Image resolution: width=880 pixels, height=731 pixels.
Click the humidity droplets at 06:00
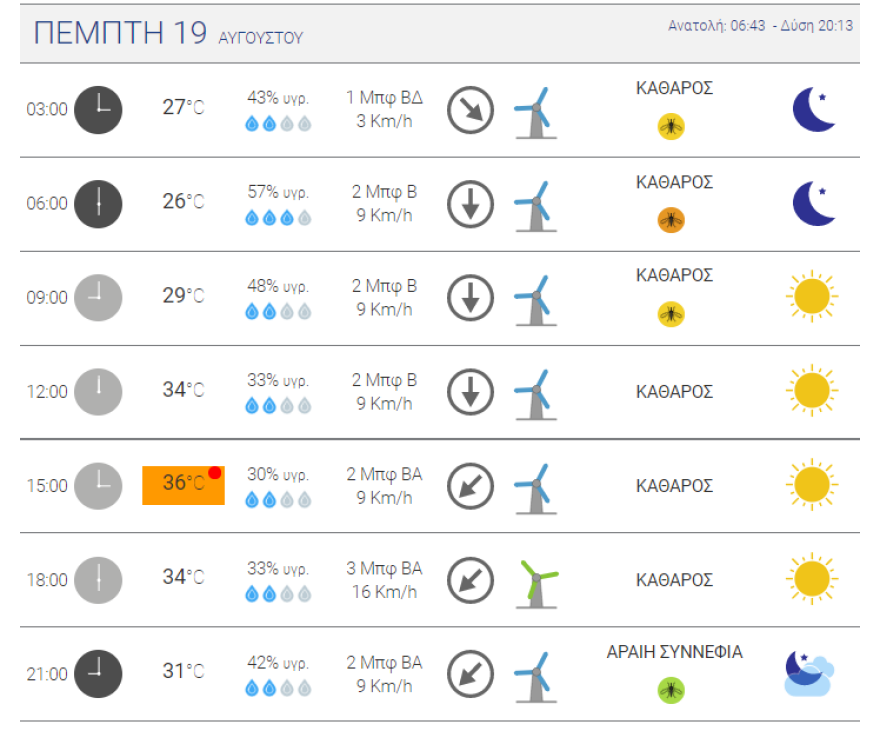pyautogui.click(x=278, y=218)
